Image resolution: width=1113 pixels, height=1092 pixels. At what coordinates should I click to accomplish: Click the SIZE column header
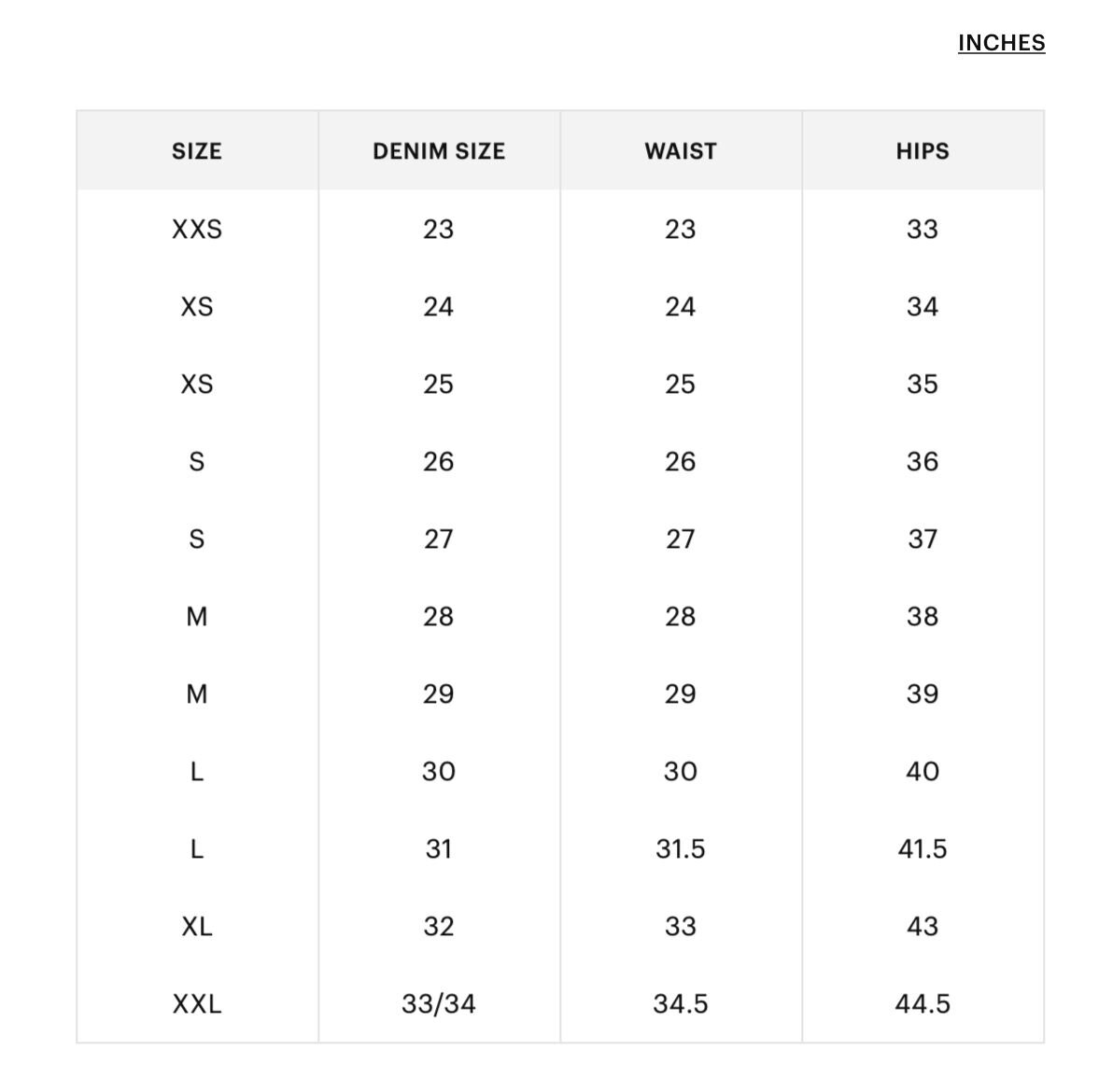[x=197, y=151]
